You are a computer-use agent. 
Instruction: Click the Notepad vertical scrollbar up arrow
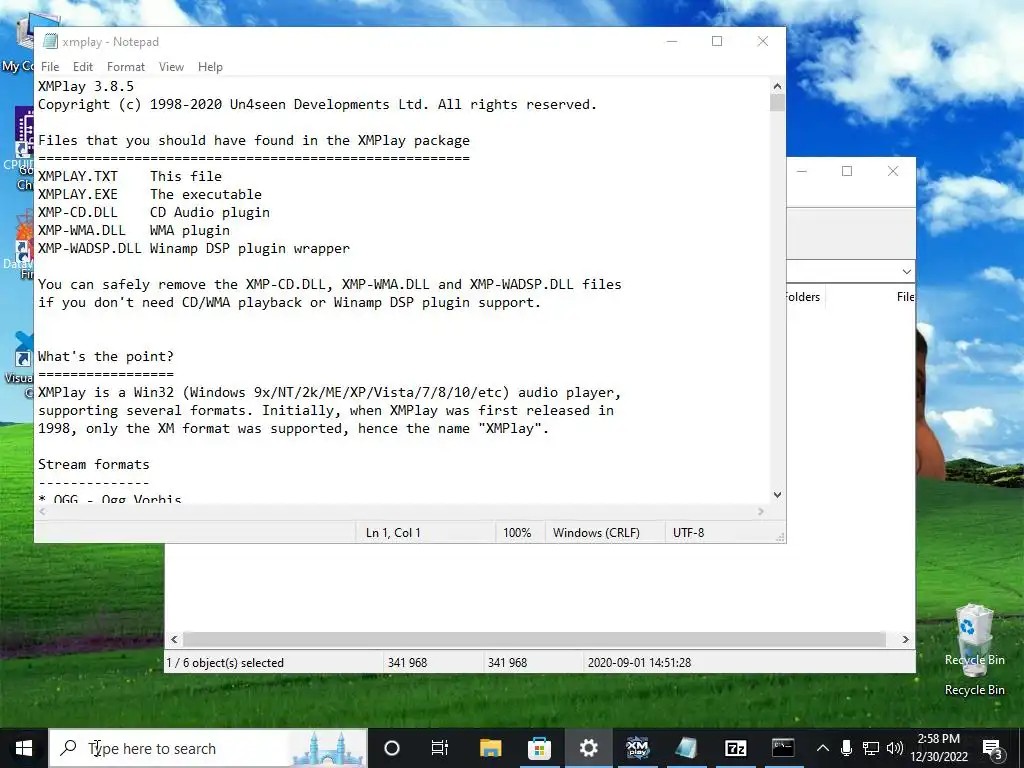pyautogui.click(x=777, y=86)
